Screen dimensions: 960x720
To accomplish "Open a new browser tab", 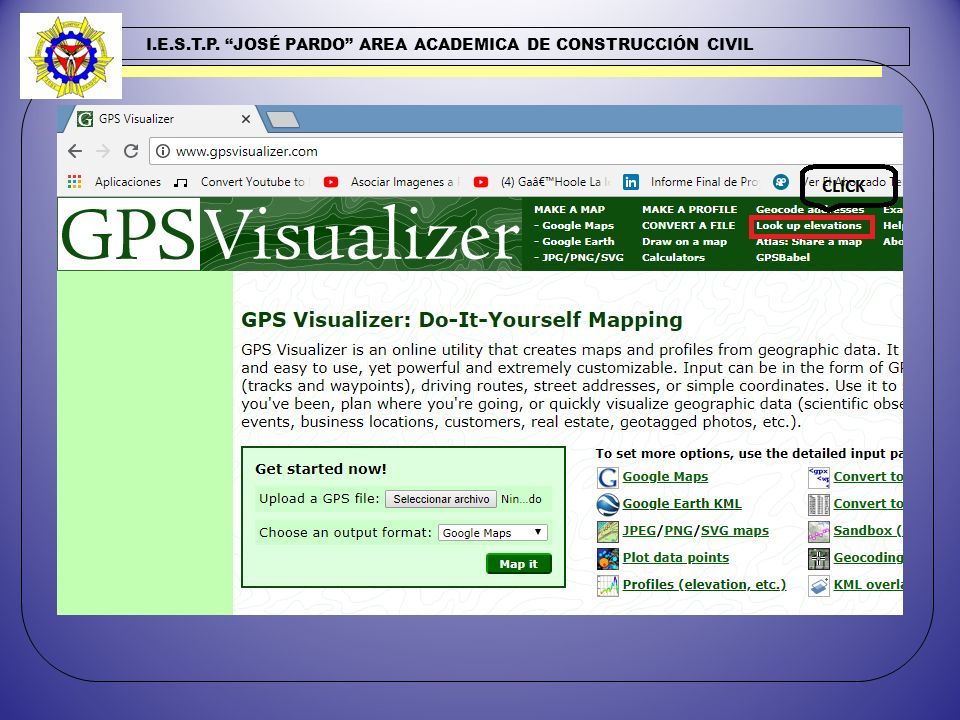I will click(x=283, y=120).
